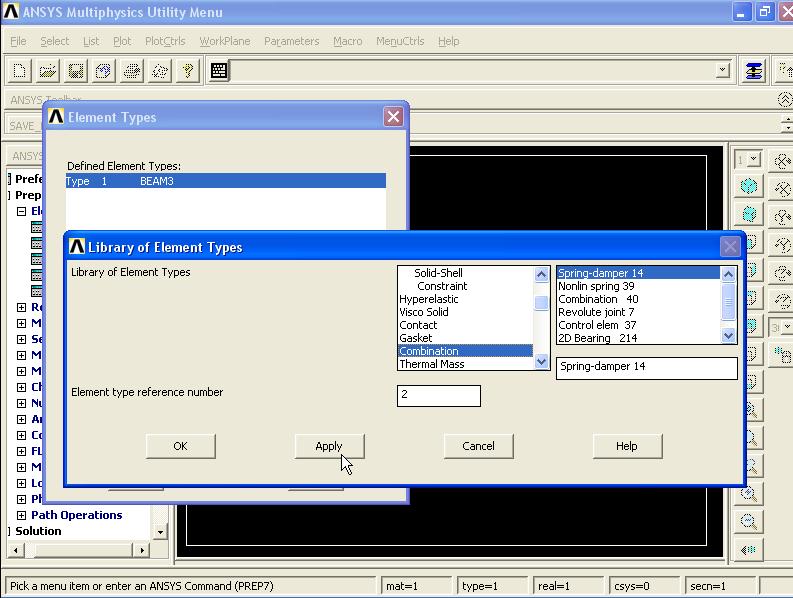The width and height of the screenshot is (793, 598).
Task: Click the Rotate about X axis icon at the top of the right toolbar
Action: point(782,162)
